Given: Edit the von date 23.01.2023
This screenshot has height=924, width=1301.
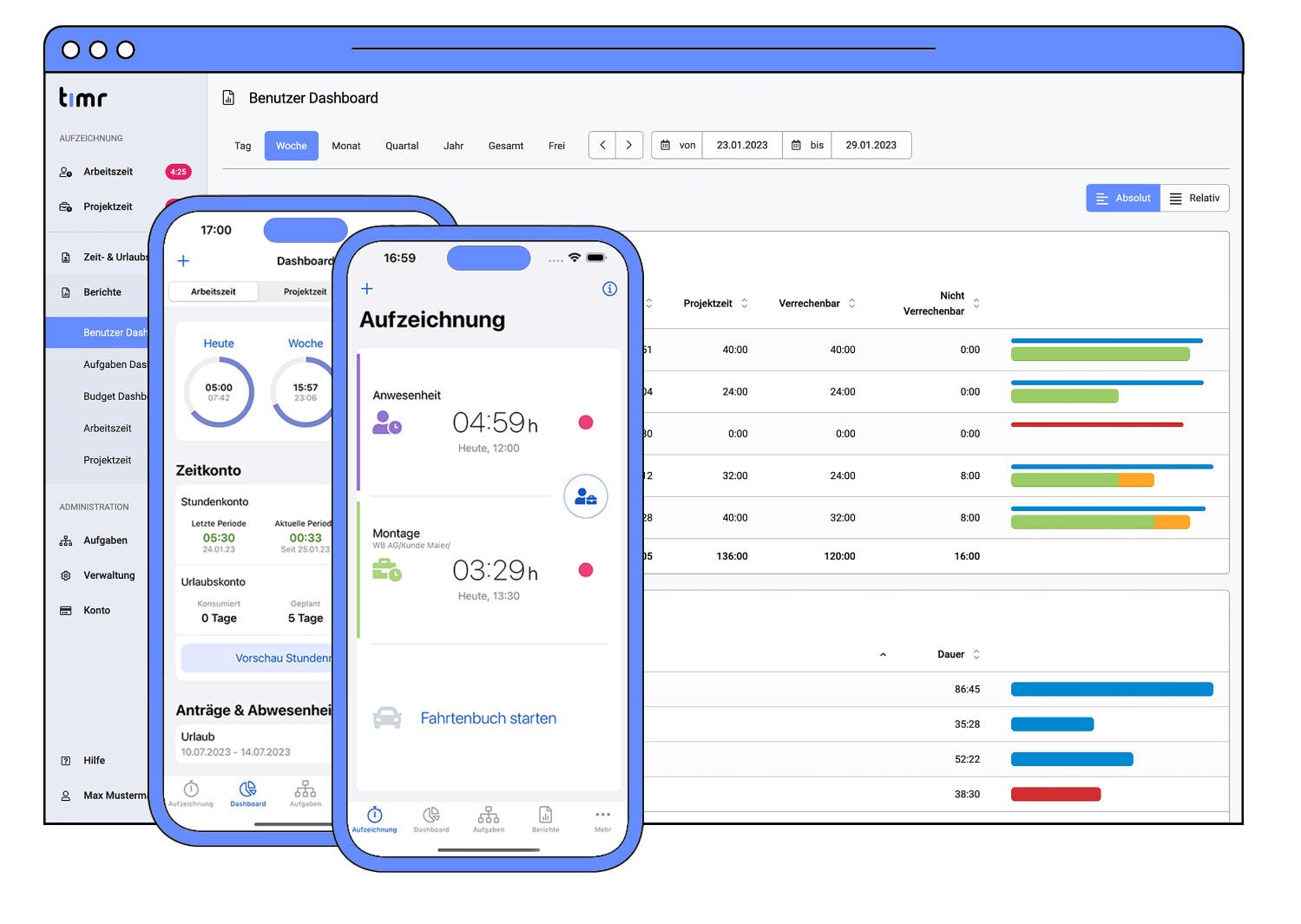Looking at the screenshot, I should tap(742, 145).
